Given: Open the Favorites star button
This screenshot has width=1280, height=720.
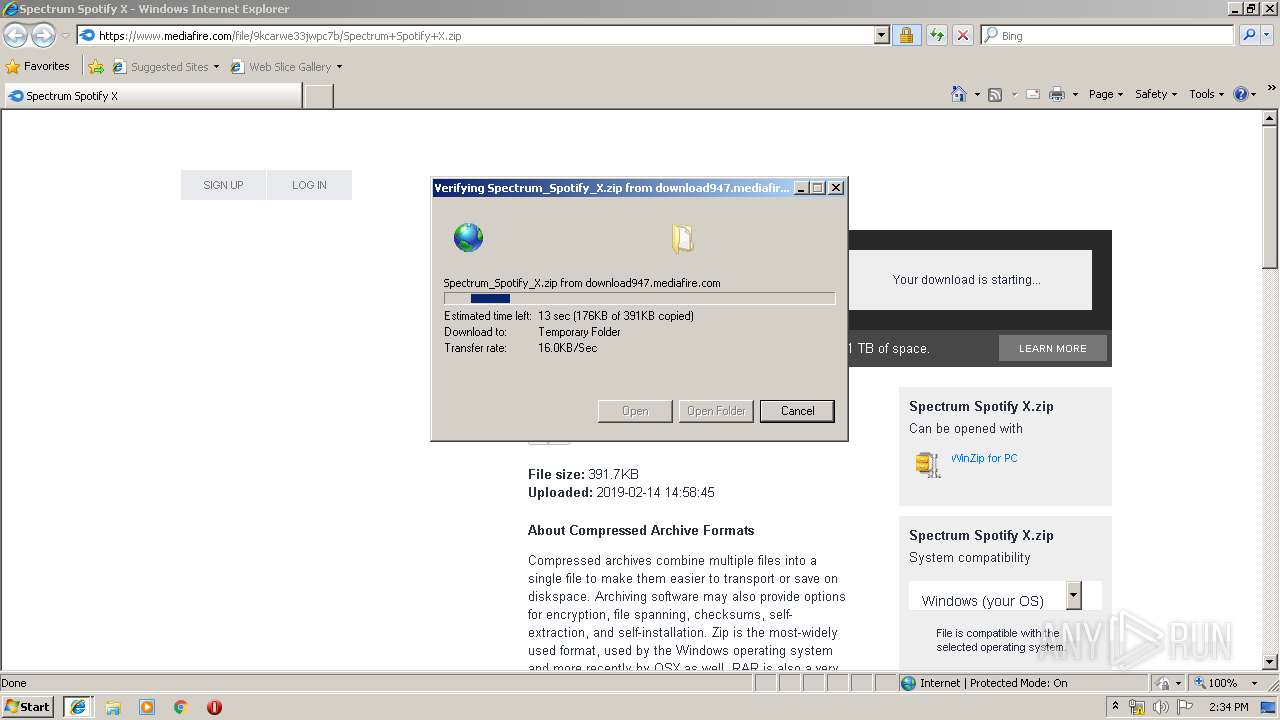Looking at the screenshot, I should coord(37,67).
